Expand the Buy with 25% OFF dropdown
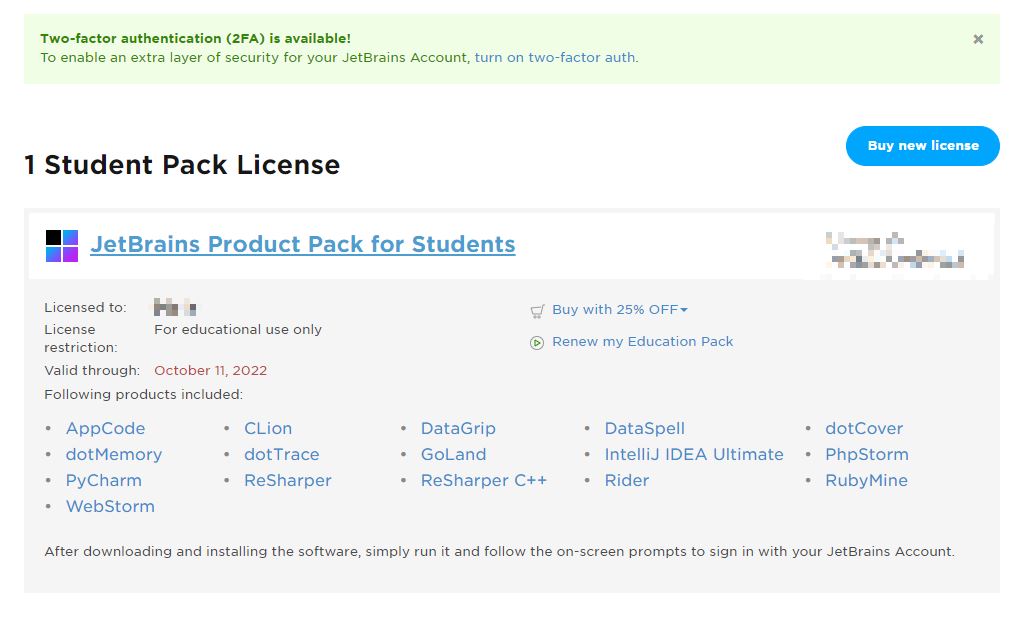1028x617 pixels. 620,309
